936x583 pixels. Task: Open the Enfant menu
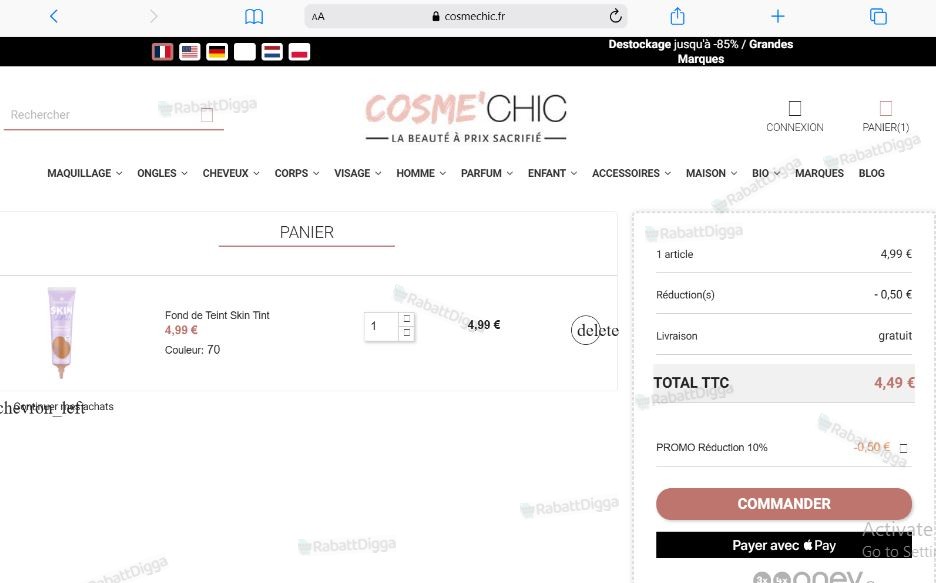pyautogui.click(x=552, y=173)
